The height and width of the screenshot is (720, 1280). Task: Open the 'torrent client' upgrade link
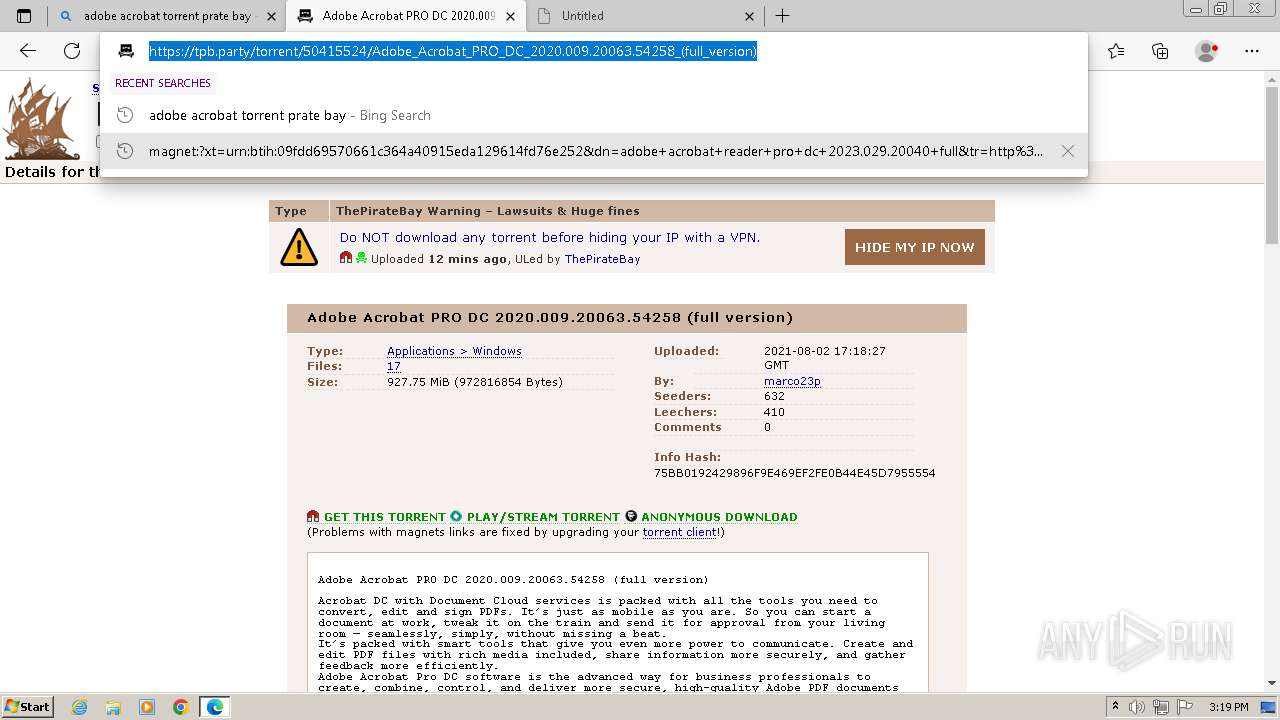(x=679, y=532)
